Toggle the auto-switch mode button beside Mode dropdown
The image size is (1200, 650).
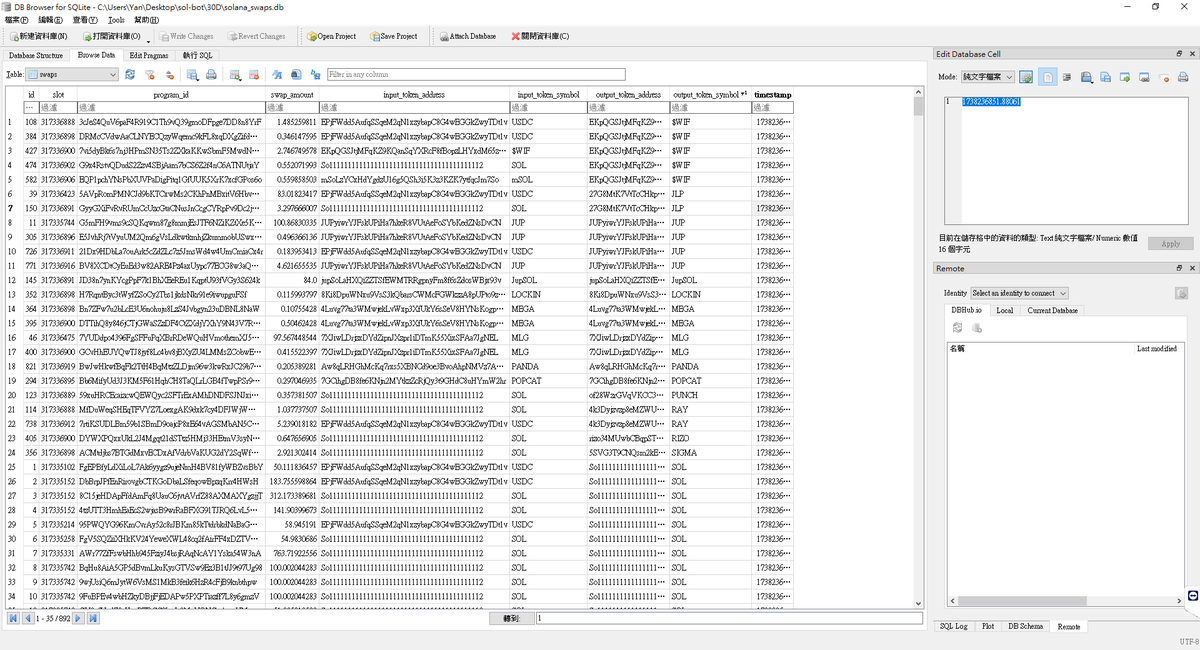1026,77
